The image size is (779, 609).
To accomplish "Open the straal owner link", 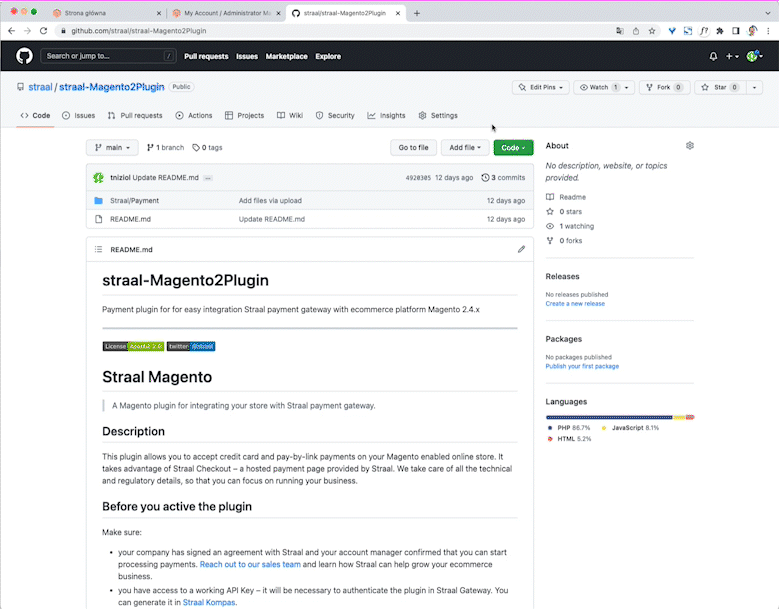I will pyautogui.click(x=40, y=87).
